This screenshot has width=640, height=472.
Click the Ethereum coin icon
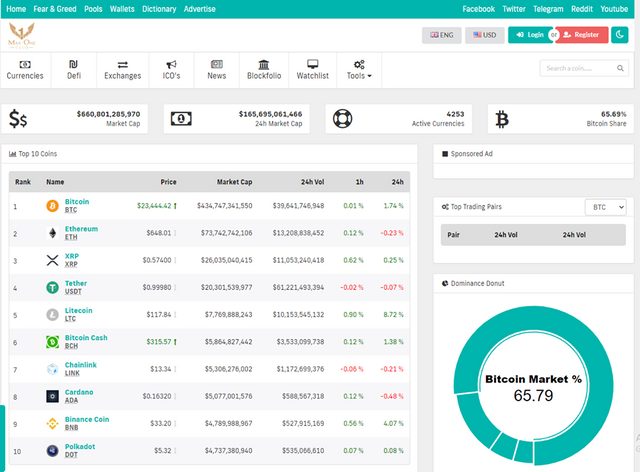point(52,233)
